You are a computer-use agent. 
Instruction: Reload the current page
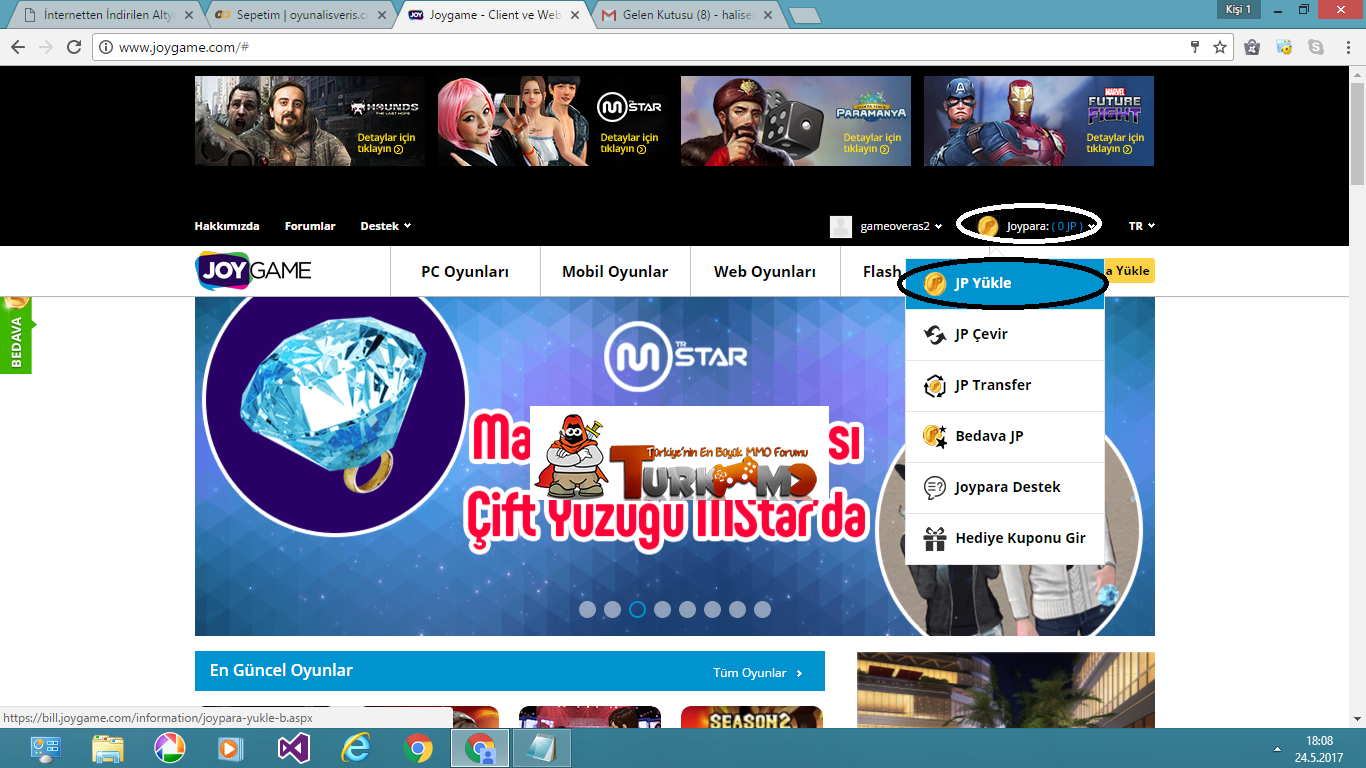(74, 47)
